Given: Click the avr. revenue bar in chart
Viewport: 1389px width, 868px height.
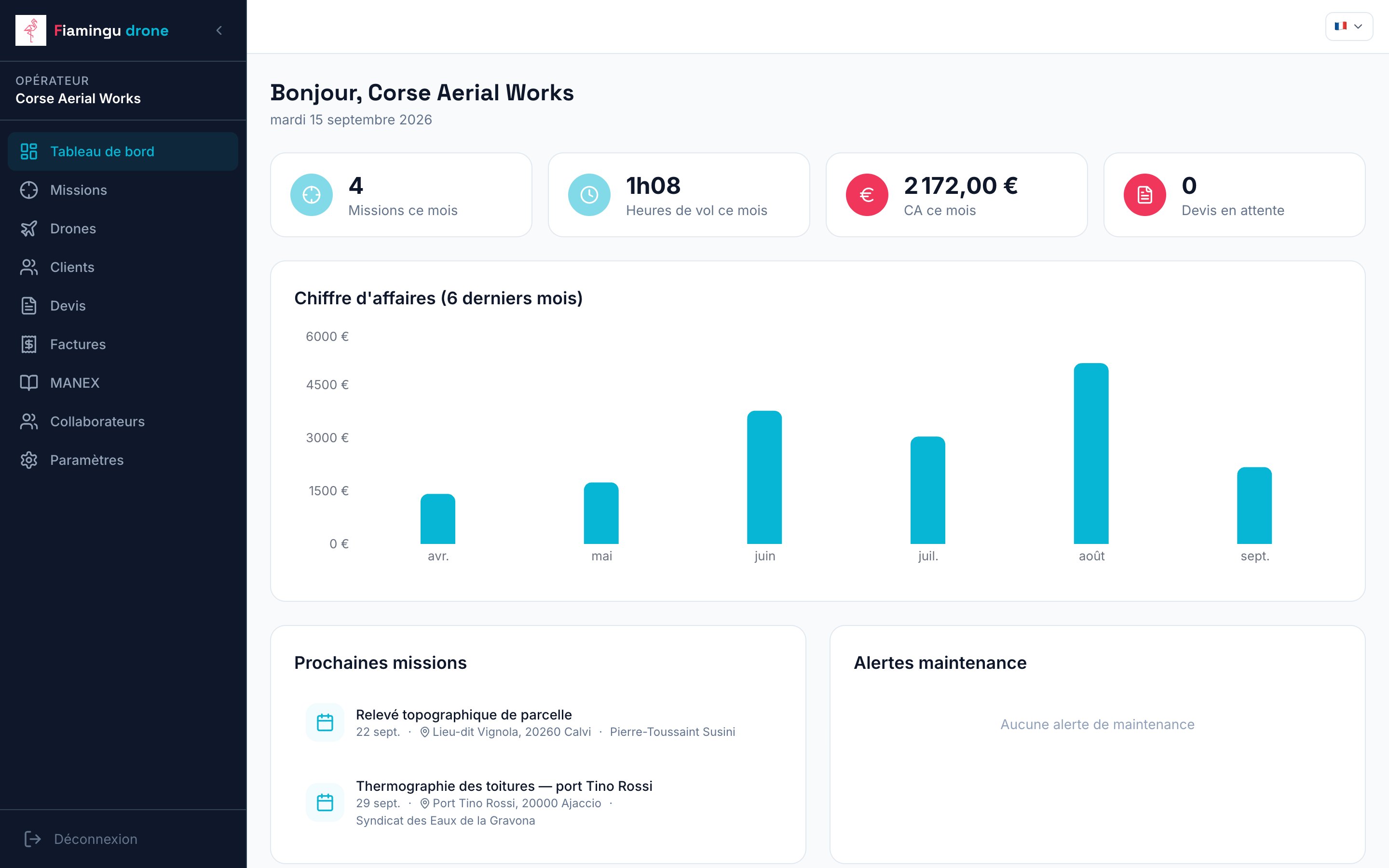Looking at the screenshot, I should tap(438, 519).
